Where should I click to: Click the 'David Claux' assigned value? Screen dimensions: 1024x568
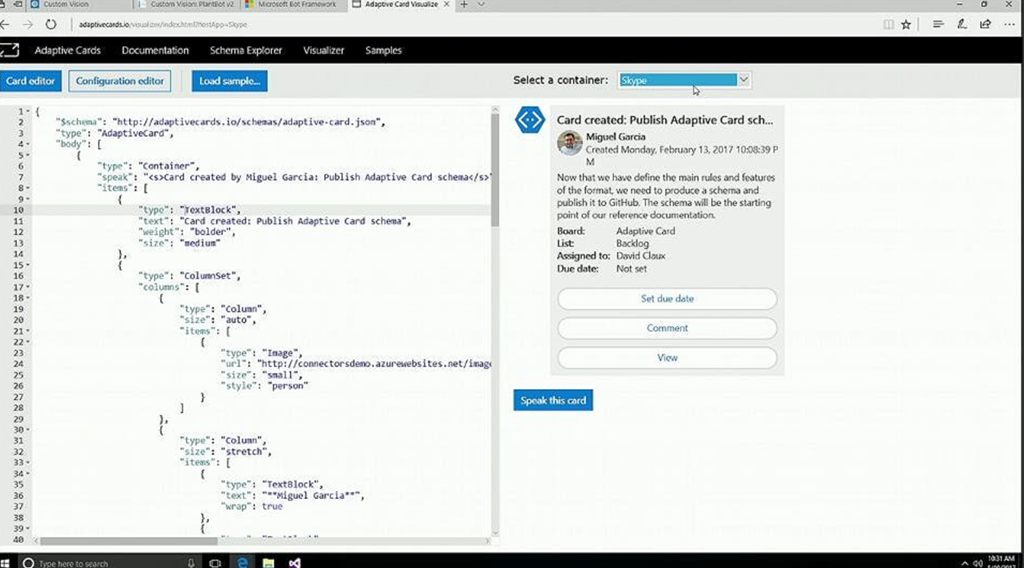[641, 256]
